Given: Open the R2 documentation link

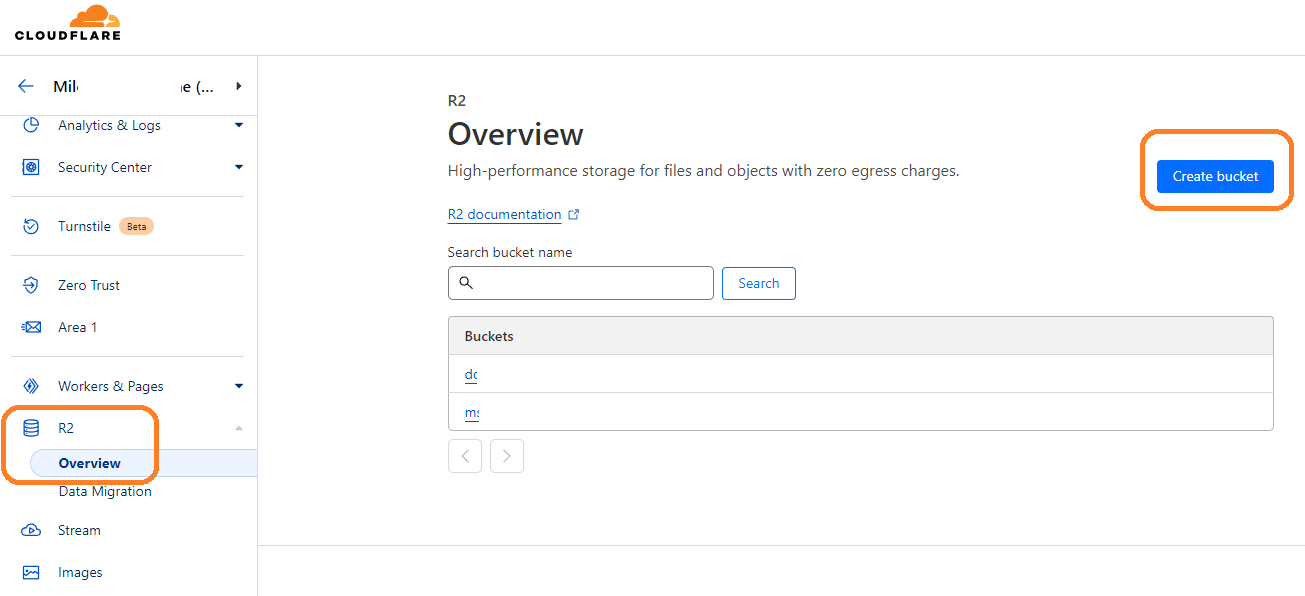Looking at the screenshot, I should [504, 214].
